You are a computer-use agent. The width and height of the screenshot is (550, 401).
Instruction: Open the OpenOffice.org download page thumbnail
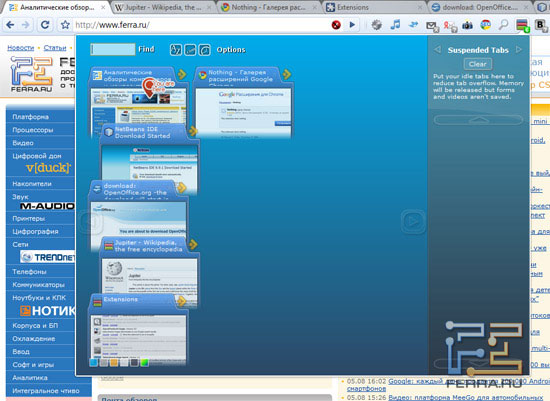click(x=139, y=219)
